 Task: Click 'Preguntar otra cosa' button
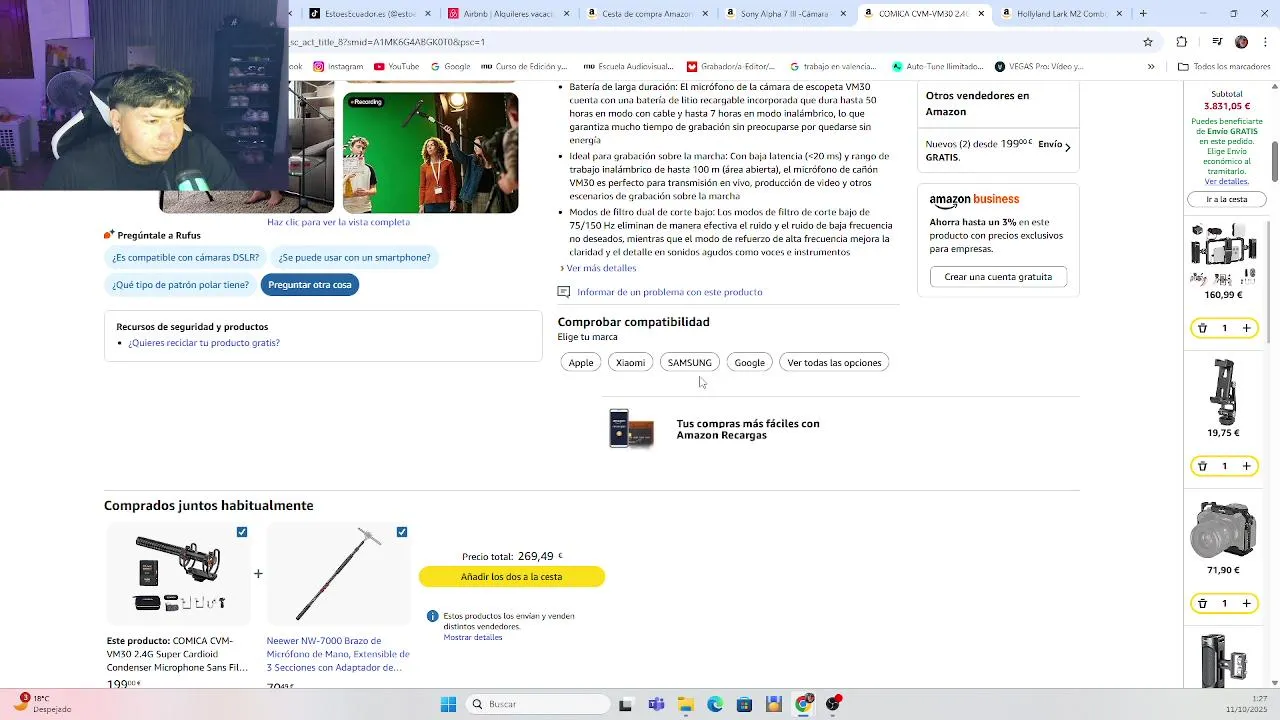click(x=310, y=285)
